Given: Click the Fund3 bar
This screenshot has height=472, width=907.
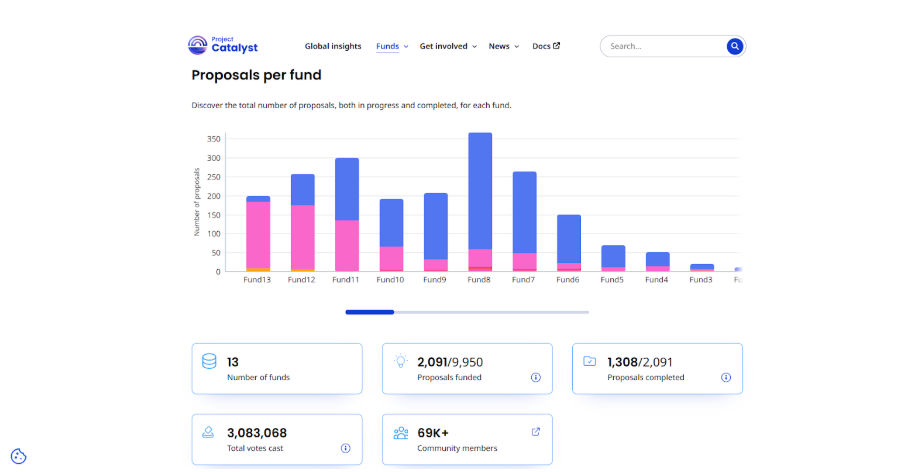Looking at the screenshot, I should (x=702, y=268).
